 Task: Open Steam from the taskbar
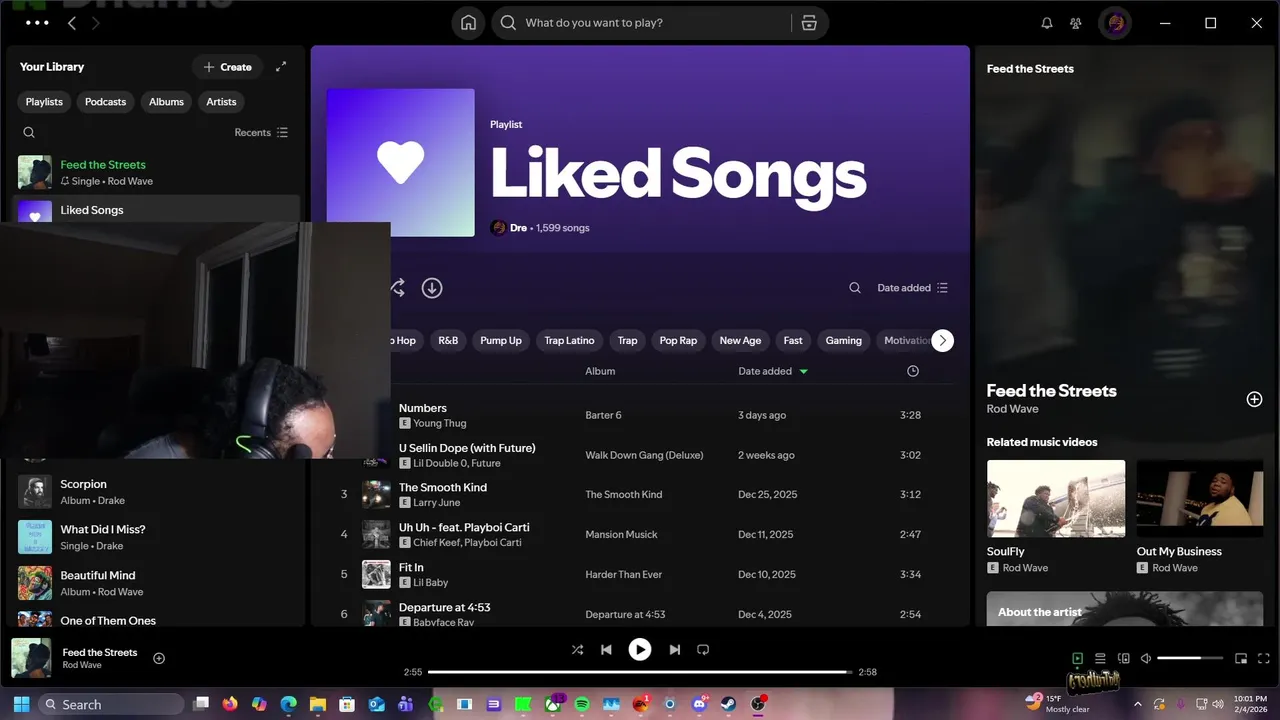tap(729, 704)
